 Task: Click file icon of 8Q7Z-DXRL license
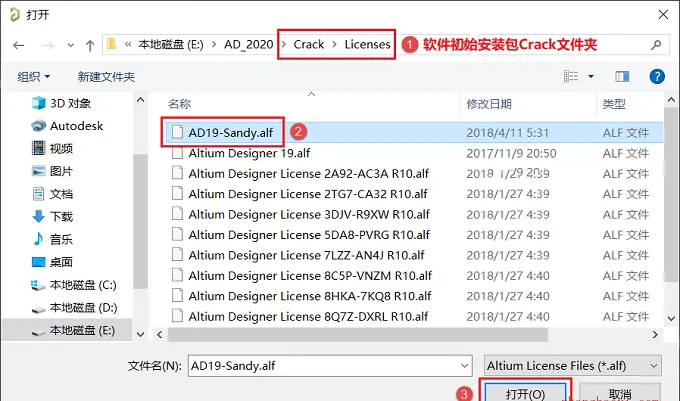pyautogui.click(x=177, y=316)
